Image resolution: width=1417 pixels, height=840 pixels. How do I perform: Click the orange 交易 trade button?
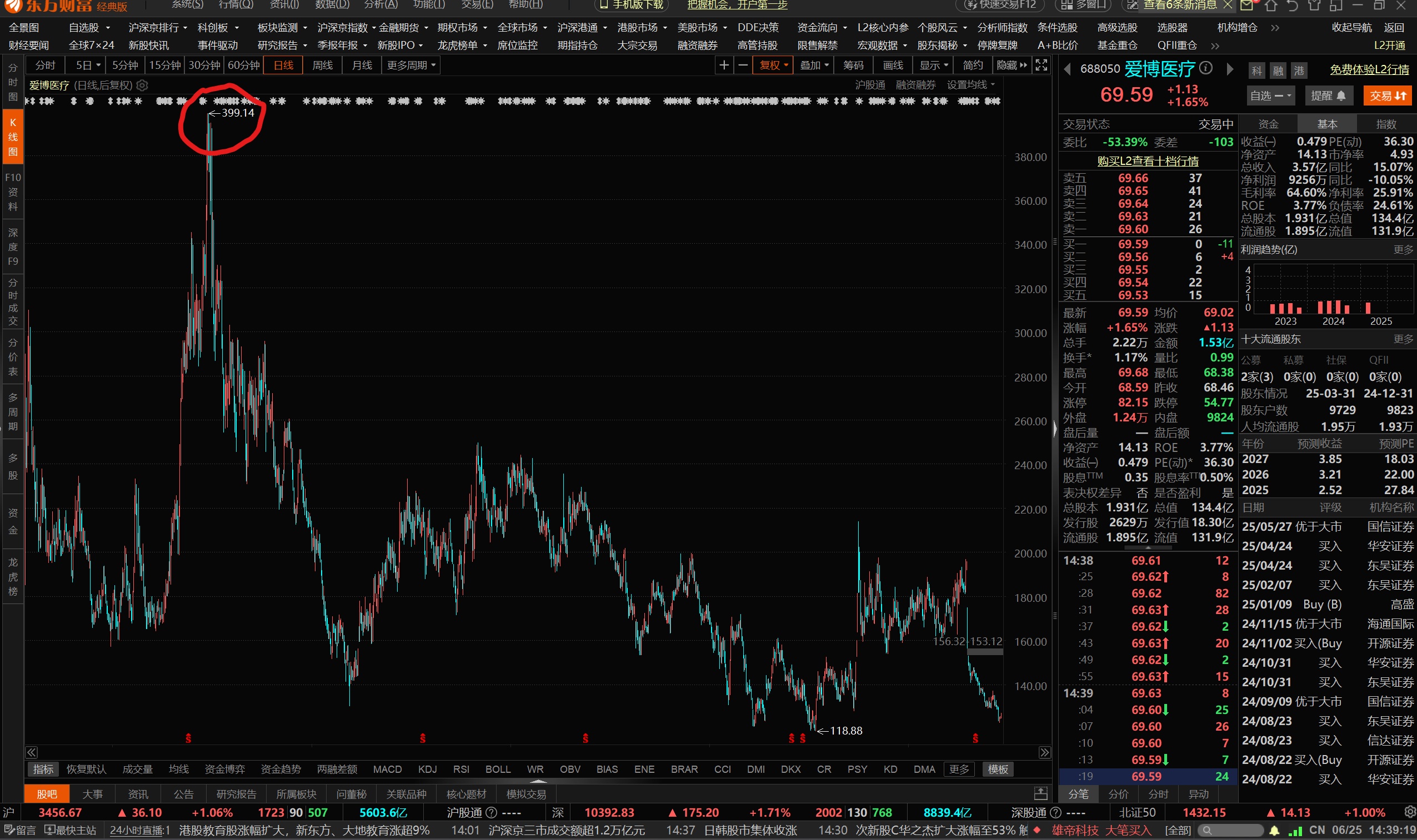pos(1387,95)
